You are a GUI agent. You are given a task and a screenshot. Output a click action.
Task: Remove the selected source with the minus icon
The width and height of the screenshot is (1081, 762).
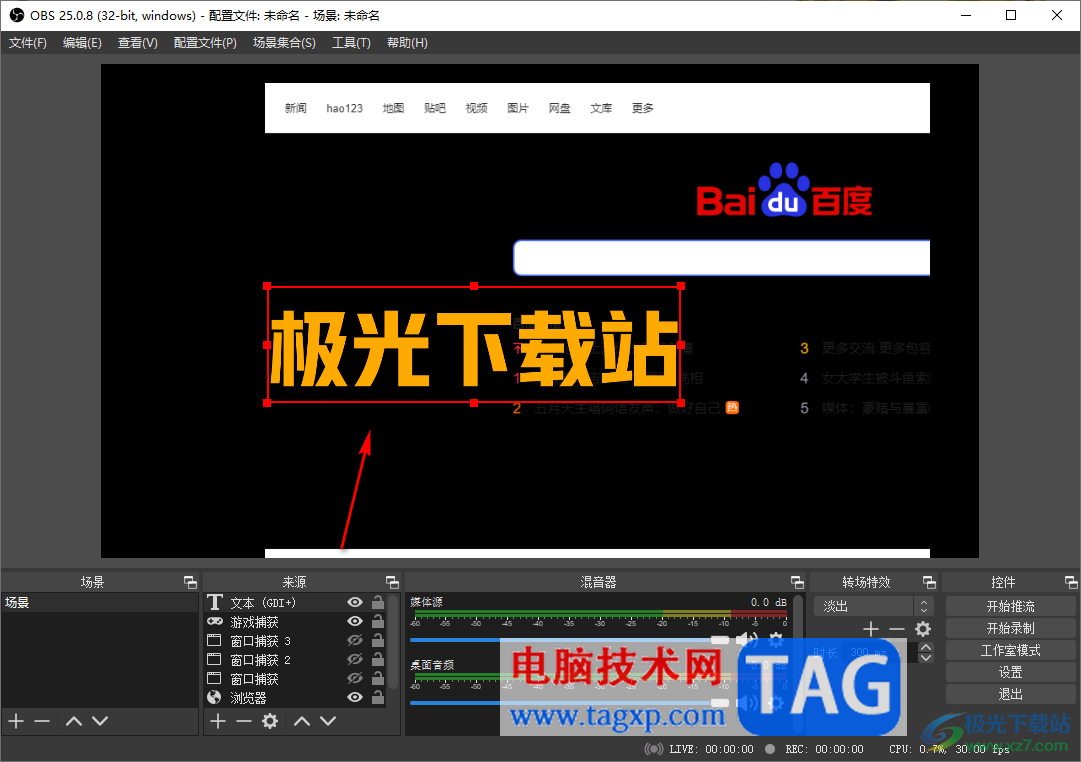pyautogui.click(x=243, y=721)
